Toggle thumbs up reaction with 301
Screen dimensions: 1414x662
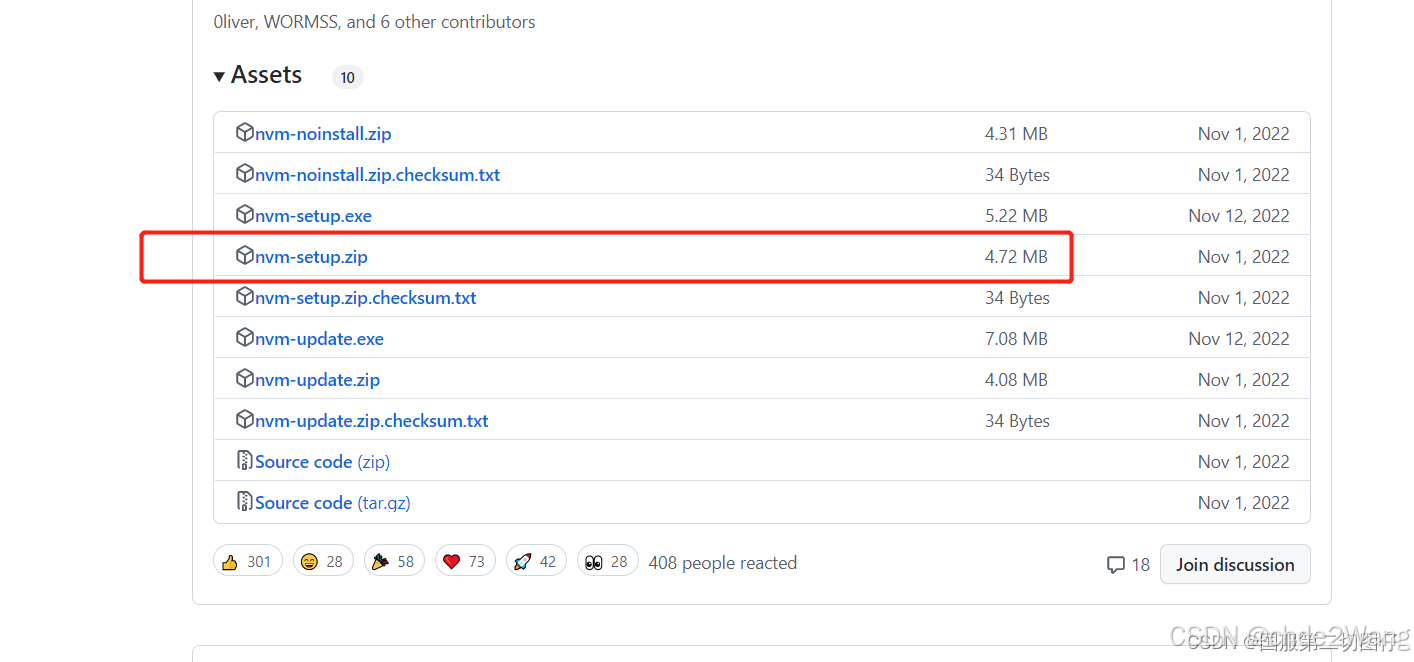248,561
